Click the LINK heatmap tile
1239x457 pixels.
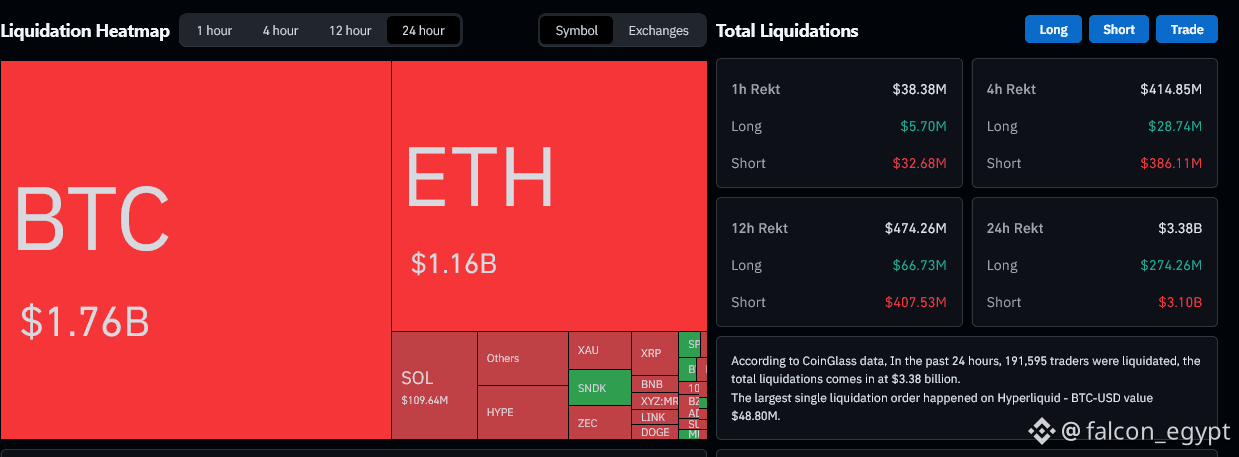pyautogui.click(x=654, y=417)
